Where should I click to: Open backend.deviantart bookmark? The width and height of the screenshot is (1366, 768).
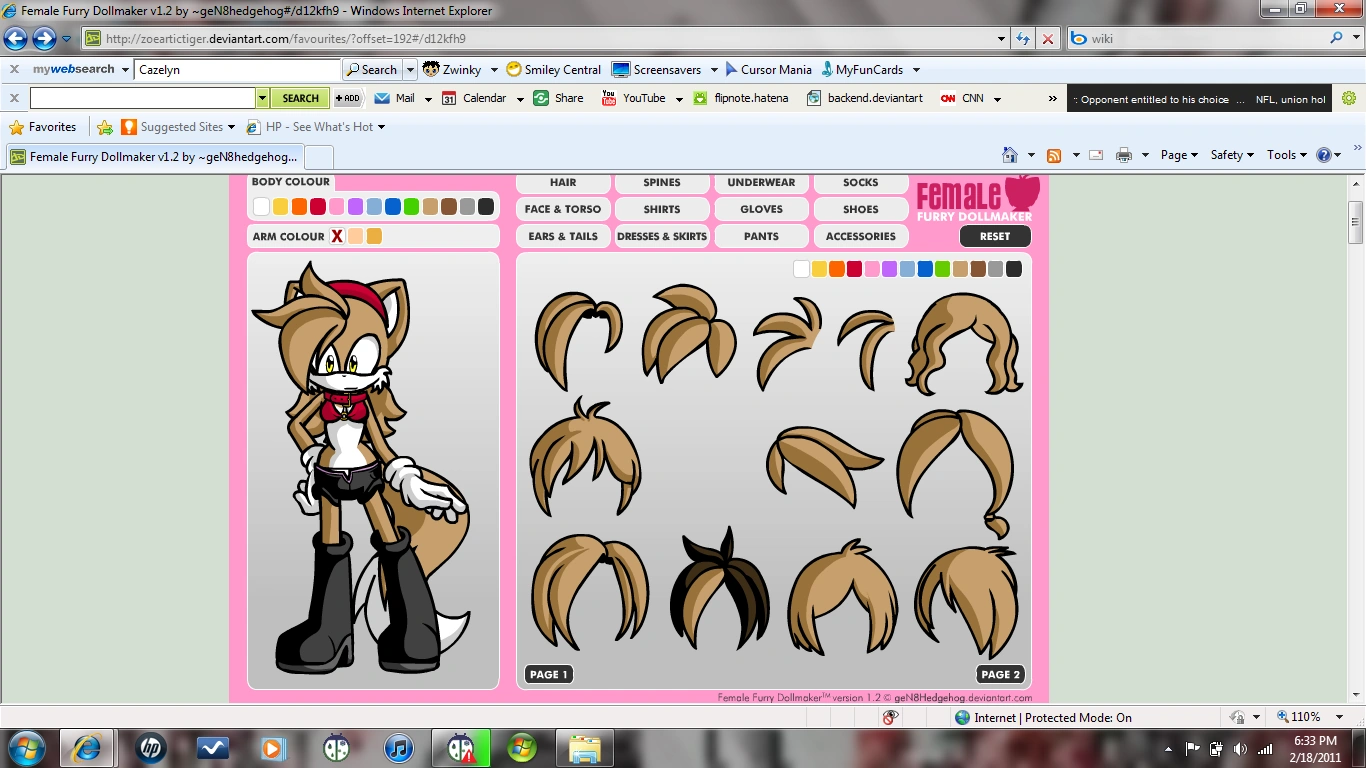click(865, 98)
